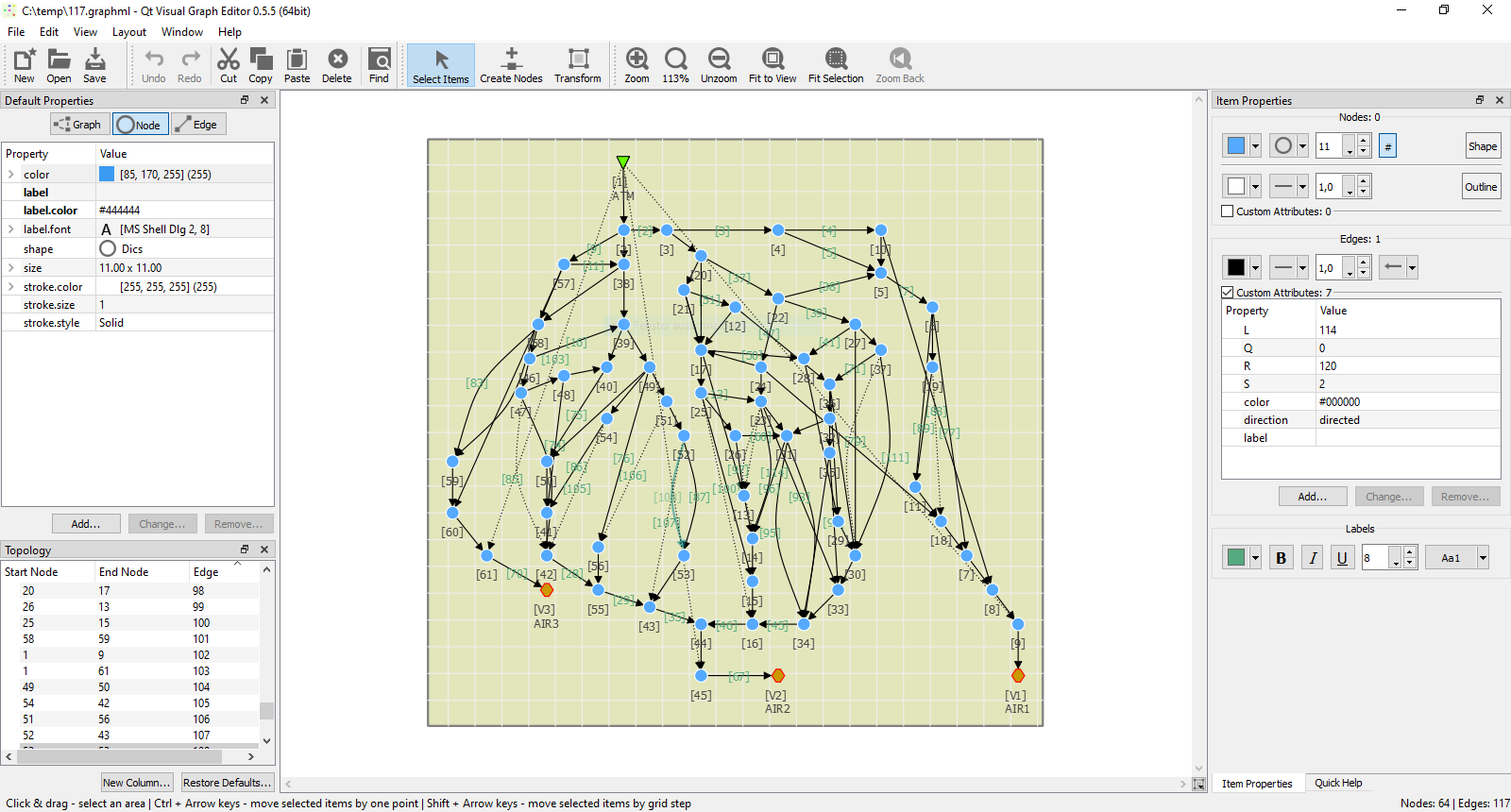The image size is (1511, 812).
Task: Increase the label font size stepper
Action: [1409, 552]
